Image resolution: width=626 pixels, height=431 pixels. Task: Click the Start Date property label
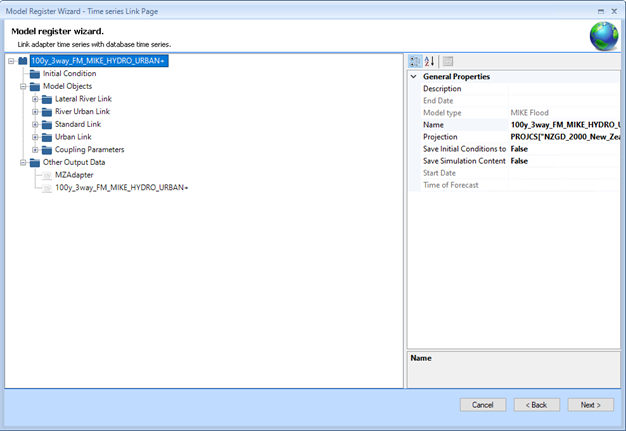(x=439, y=173)
